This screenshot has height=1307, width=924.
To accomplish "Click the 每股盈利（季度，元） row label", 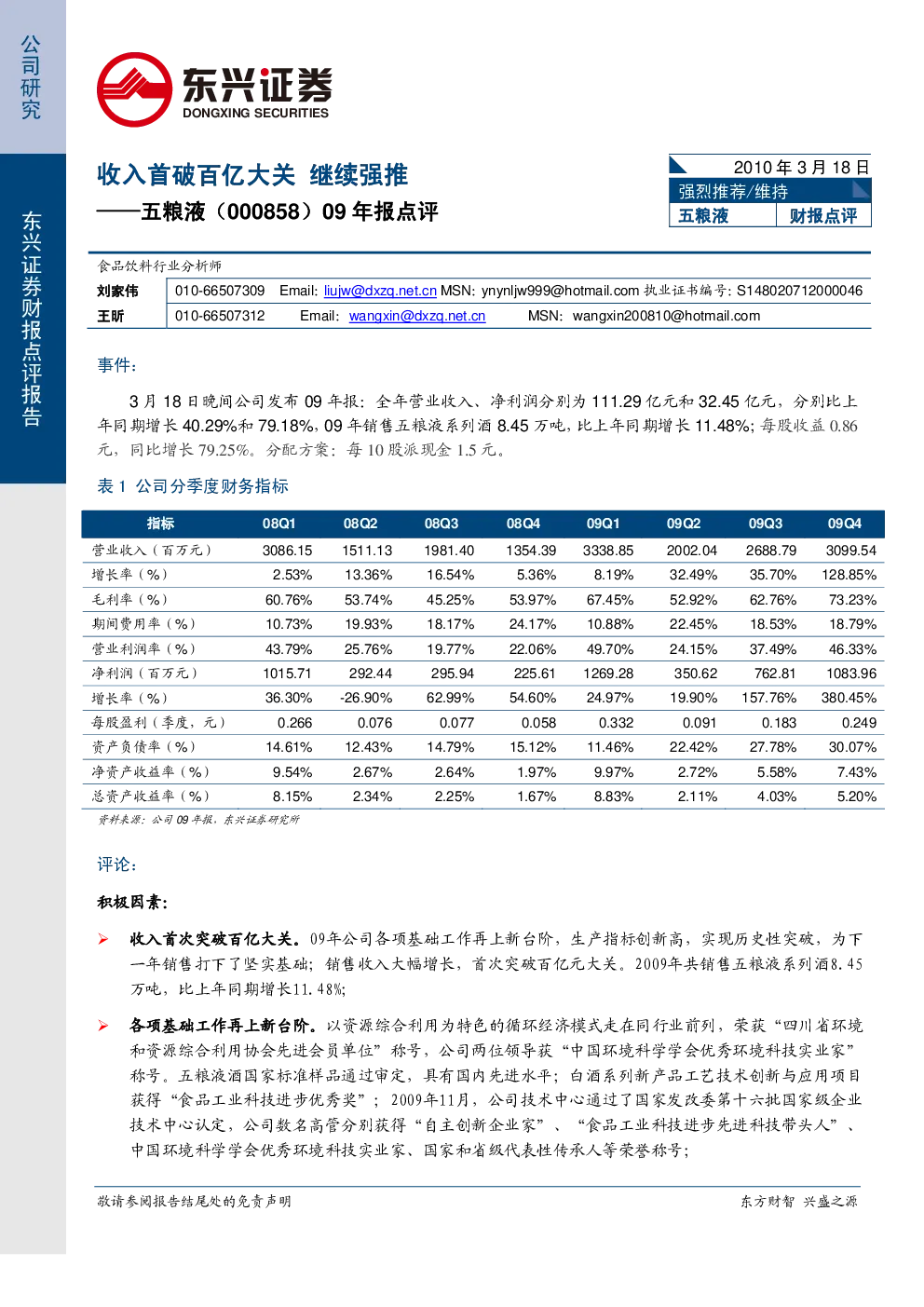I will point(158,723).
